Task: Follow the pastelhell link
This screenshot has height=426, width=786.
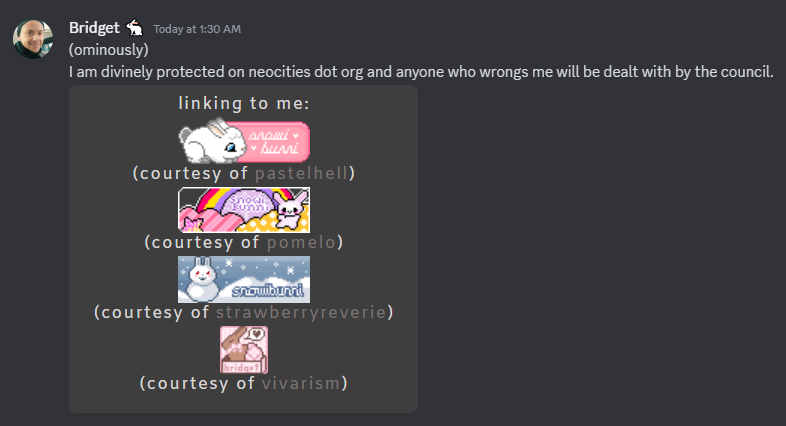Action: 302,173
